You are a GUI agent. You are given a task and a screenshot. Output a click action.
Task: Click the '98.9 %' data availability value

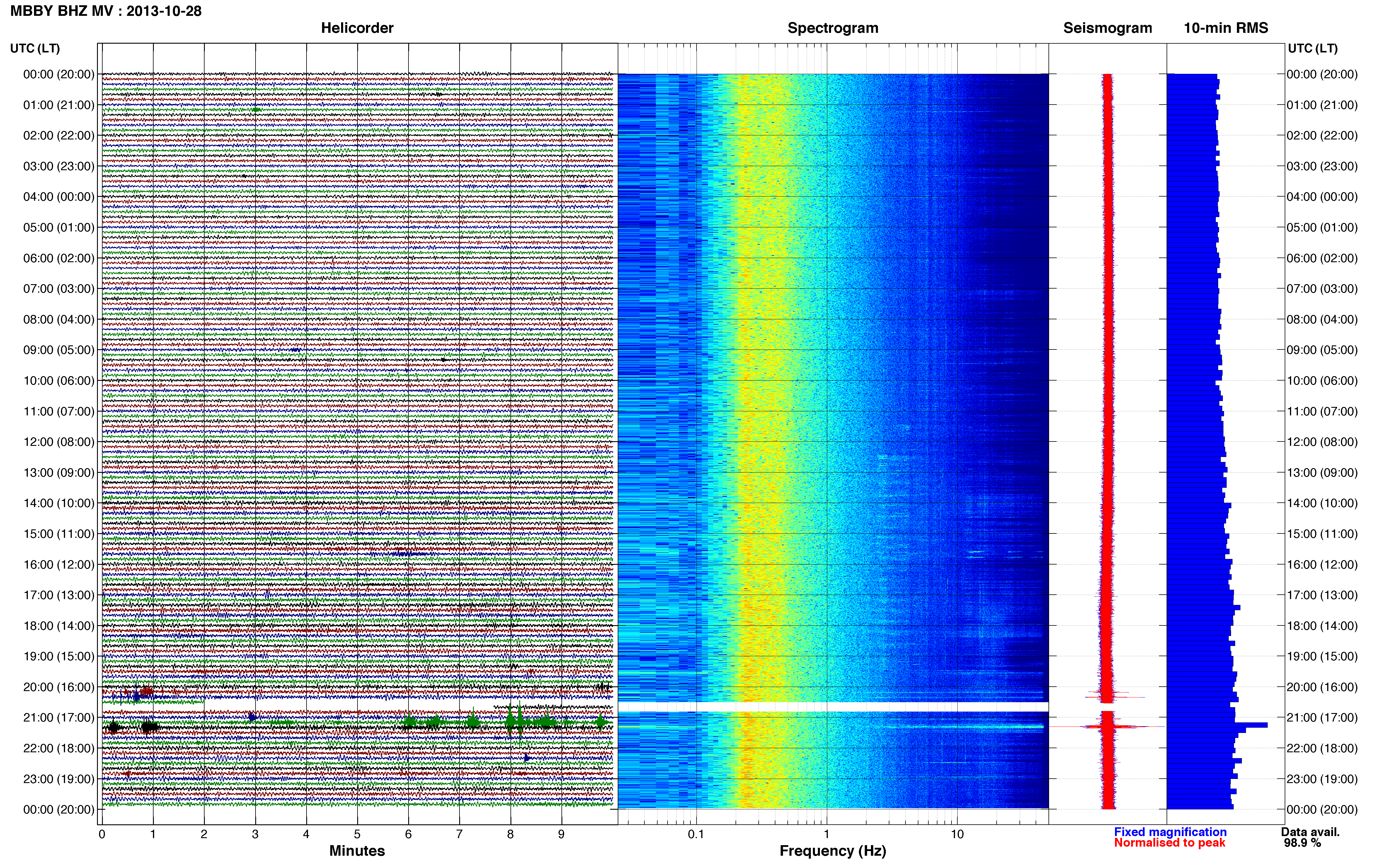pyautogui.click(x=1302, y=843)
